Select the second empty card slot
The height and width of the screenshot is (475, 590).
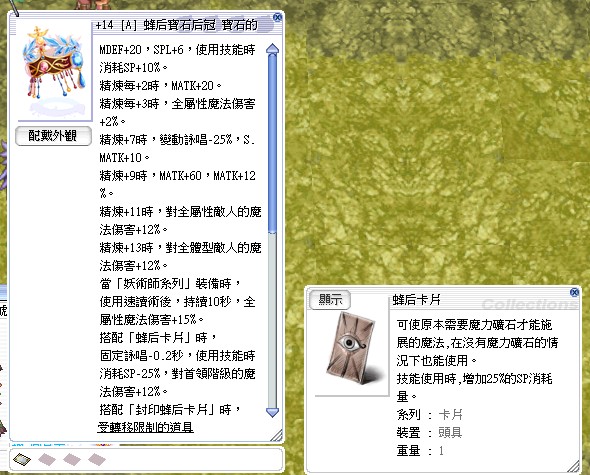click(47, 459)
